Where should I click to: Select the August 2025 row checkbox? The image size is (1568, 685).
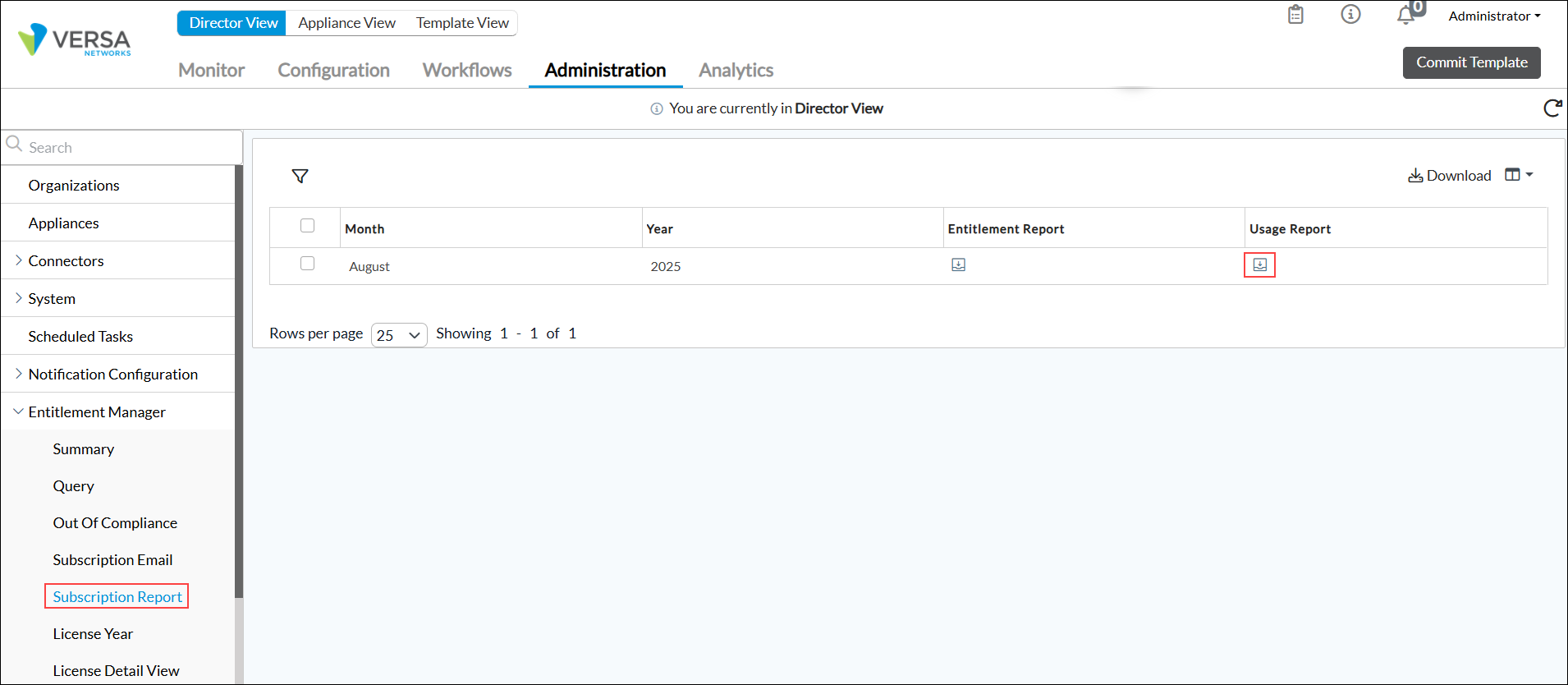click(308, 264)
